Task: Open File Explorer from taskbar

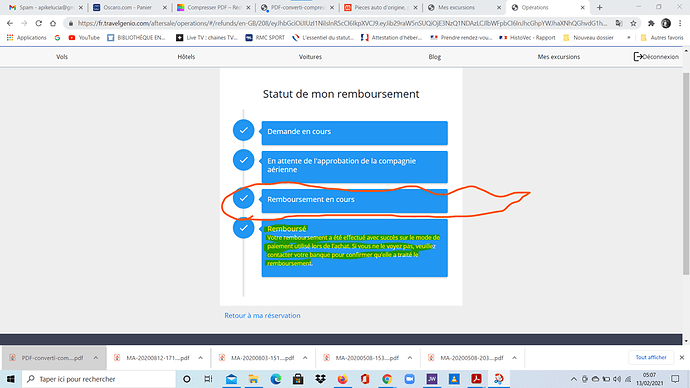Action: coord(253,379)
